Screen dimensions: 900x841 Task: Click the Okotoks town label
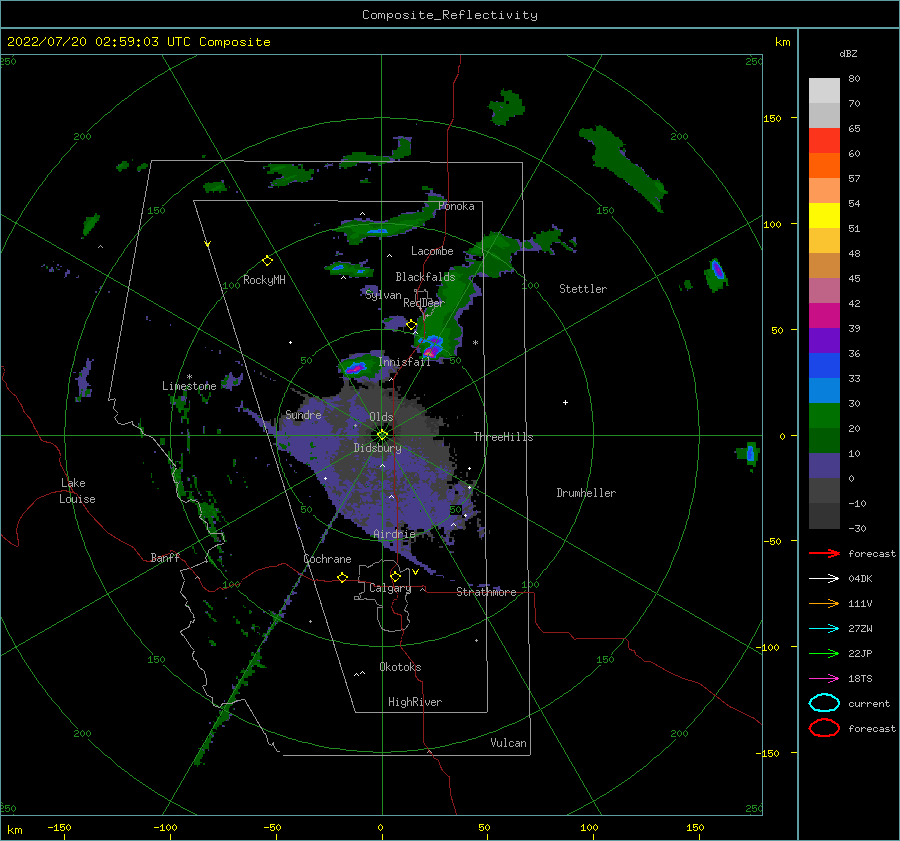tap(400, 667)
